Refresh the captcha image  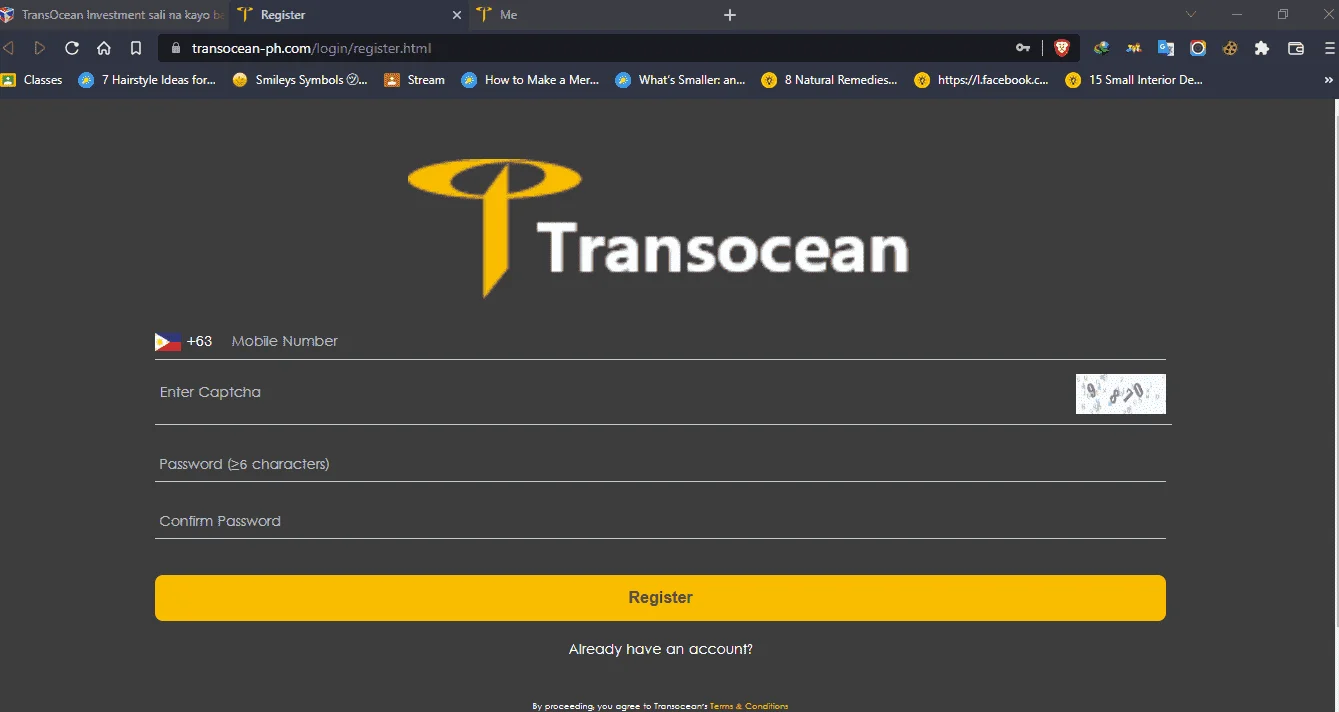click(x=1120, y=393)
